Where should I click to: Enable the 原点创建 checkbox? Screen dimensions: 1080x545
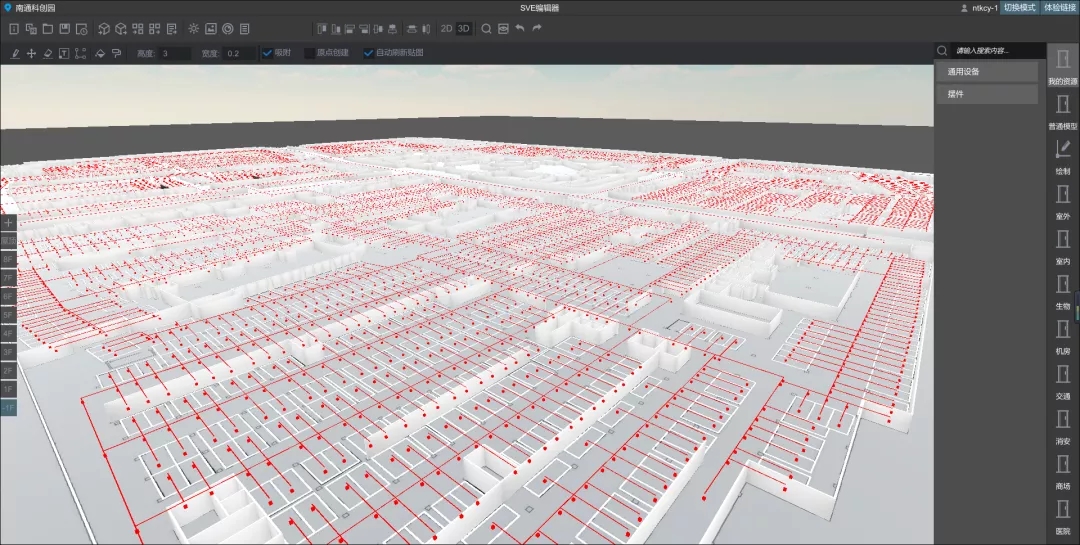pos(310,53)
